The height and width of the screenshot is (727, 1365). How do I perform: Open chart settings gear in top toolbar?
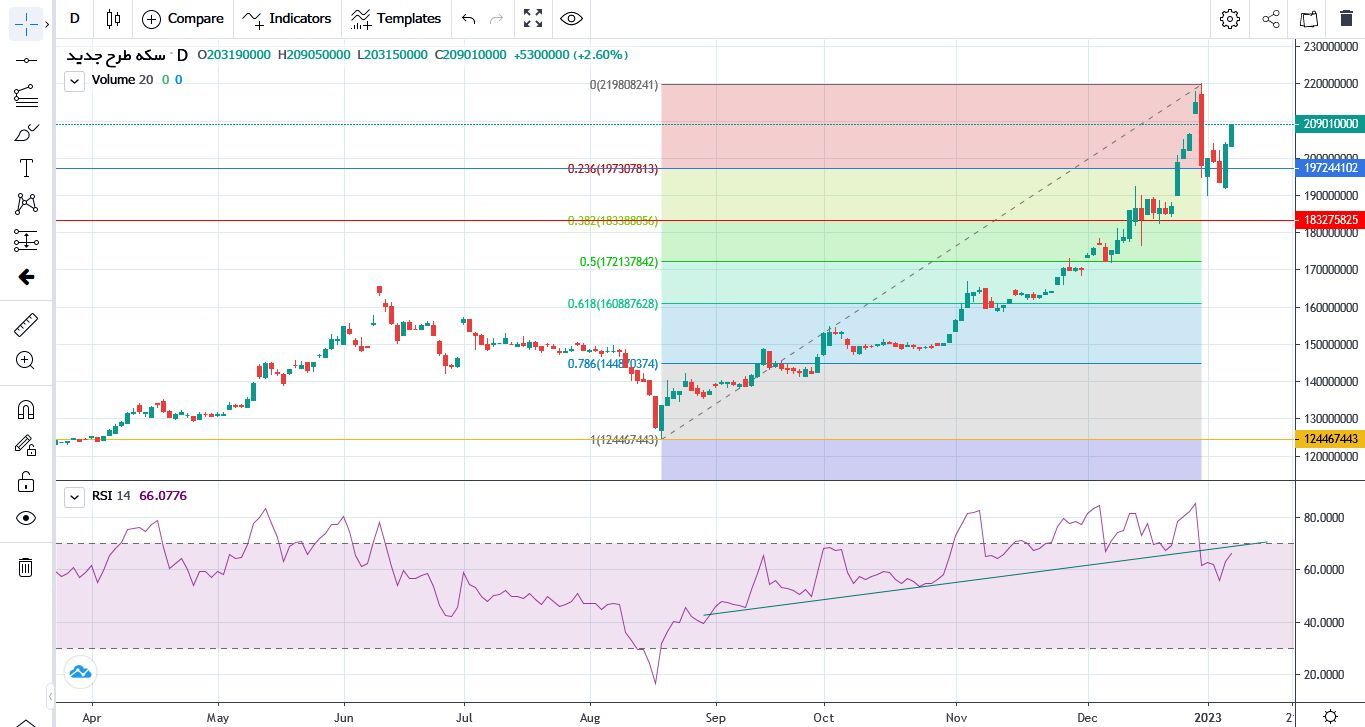(1229, 19)
